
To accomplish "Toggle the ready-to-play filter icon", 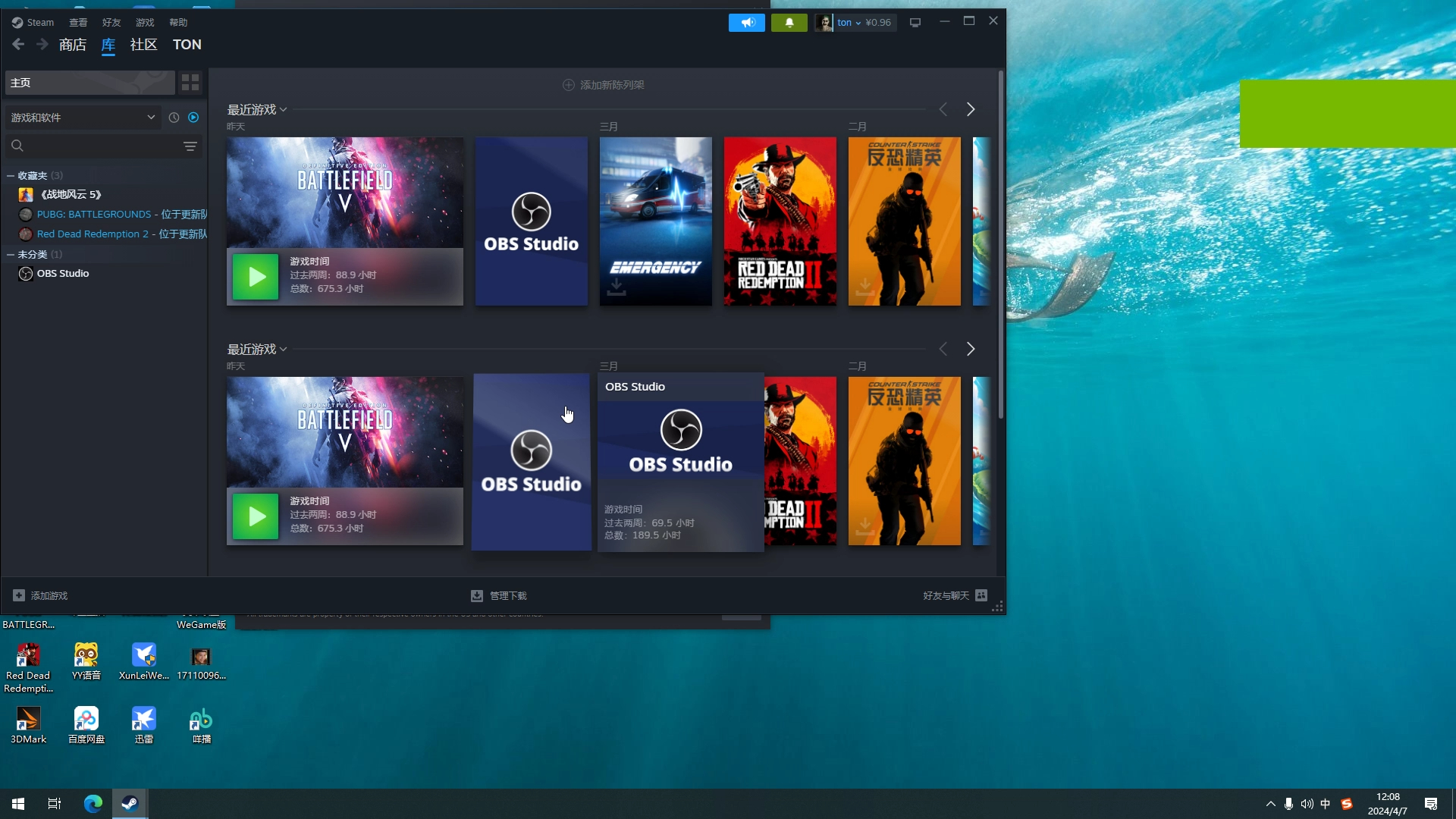I will pyautogui.click(x=193, y=118).
